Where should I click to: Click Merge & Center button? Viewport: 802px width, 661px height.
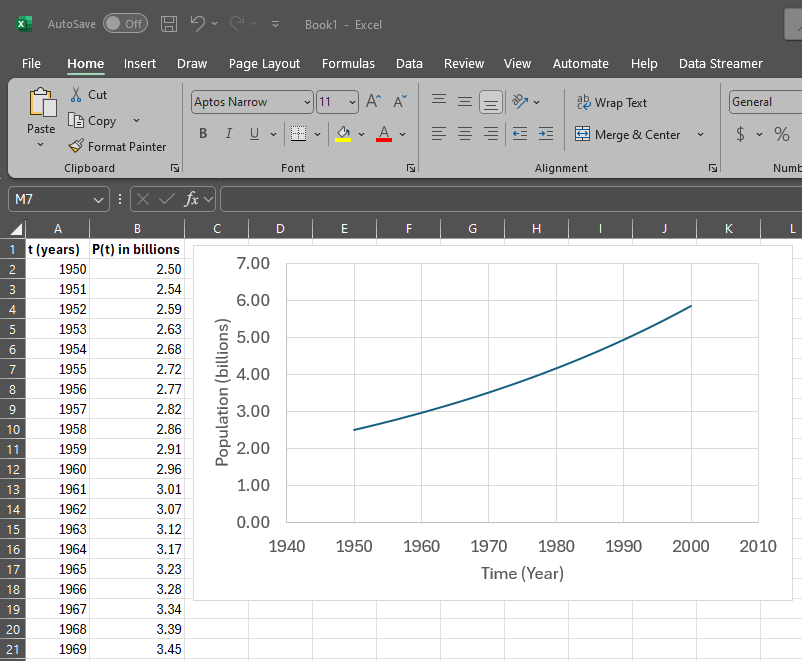pos(628,135)
